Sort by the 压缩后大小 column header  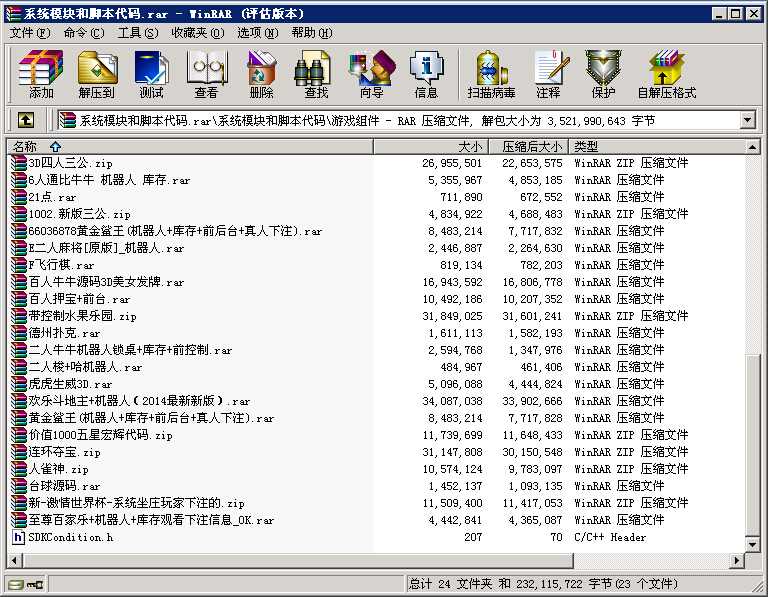[528, 146]
